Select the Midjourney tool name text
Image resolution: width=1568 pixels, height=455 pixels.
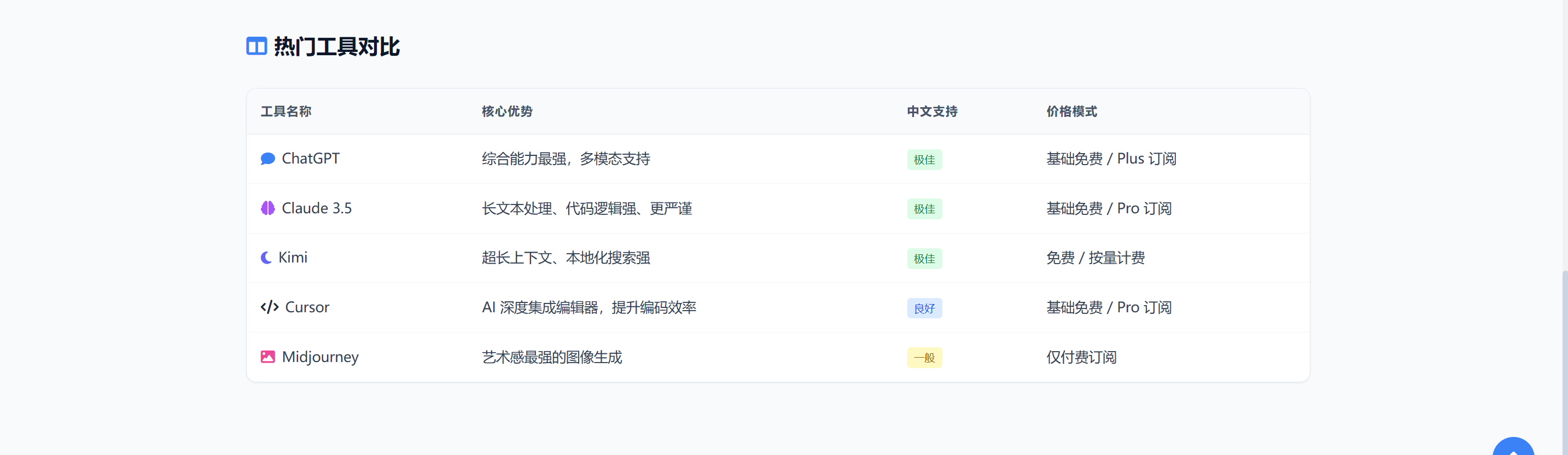point(320,357)
